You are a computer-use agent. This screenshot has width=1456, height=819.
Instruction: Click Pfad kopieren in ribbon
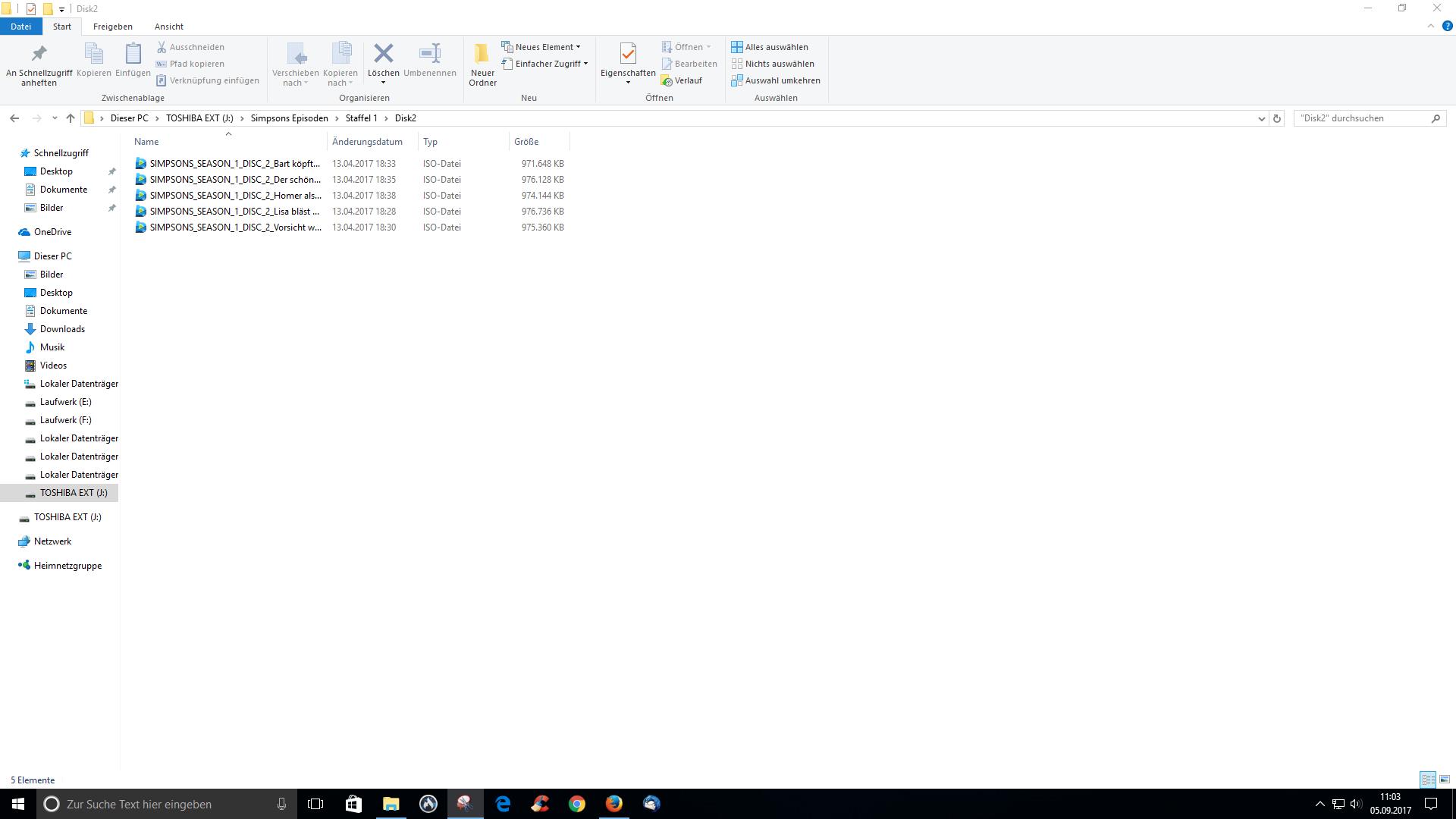(x=190, y=64)
